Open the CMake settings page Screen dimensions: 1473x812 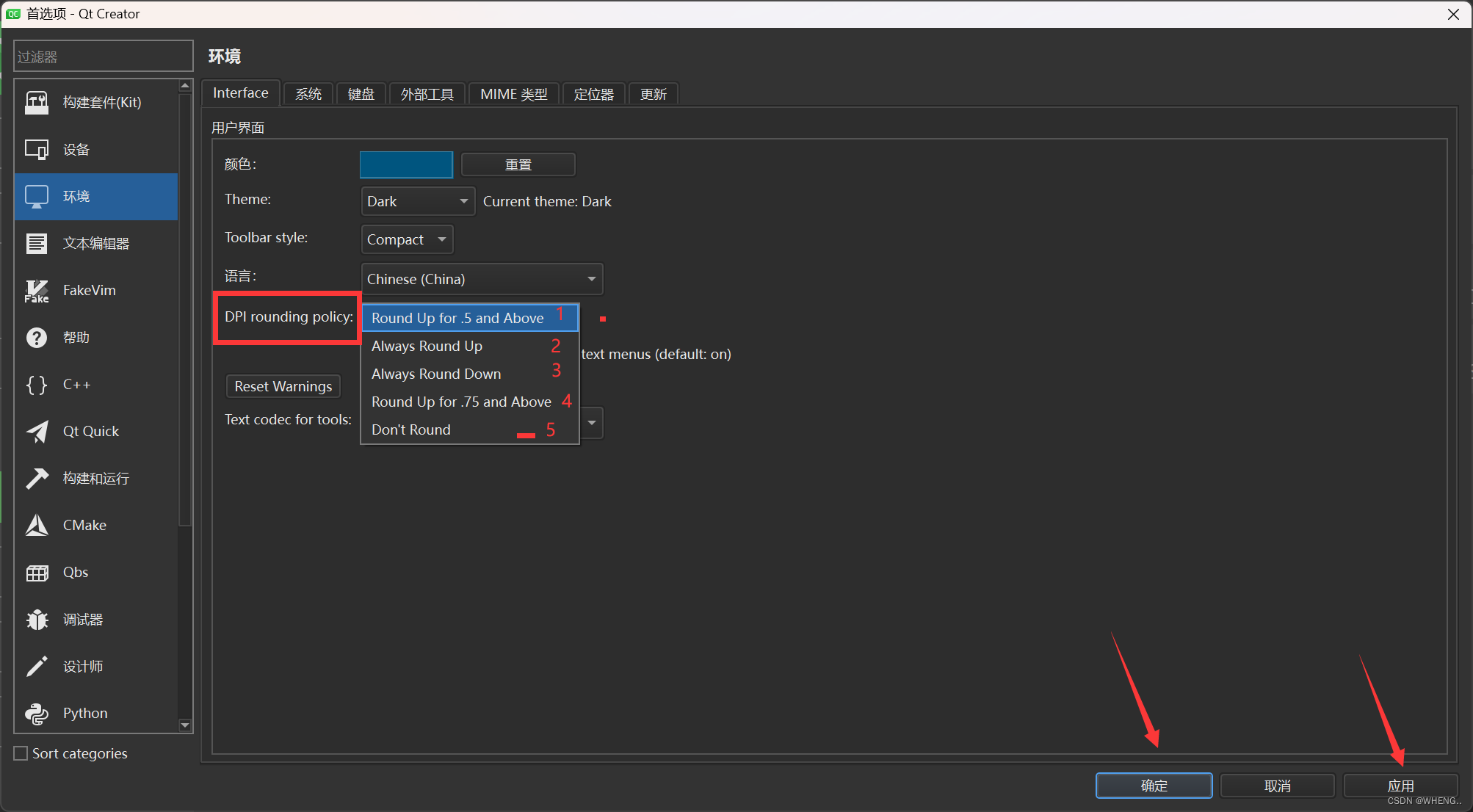(84, 525)
